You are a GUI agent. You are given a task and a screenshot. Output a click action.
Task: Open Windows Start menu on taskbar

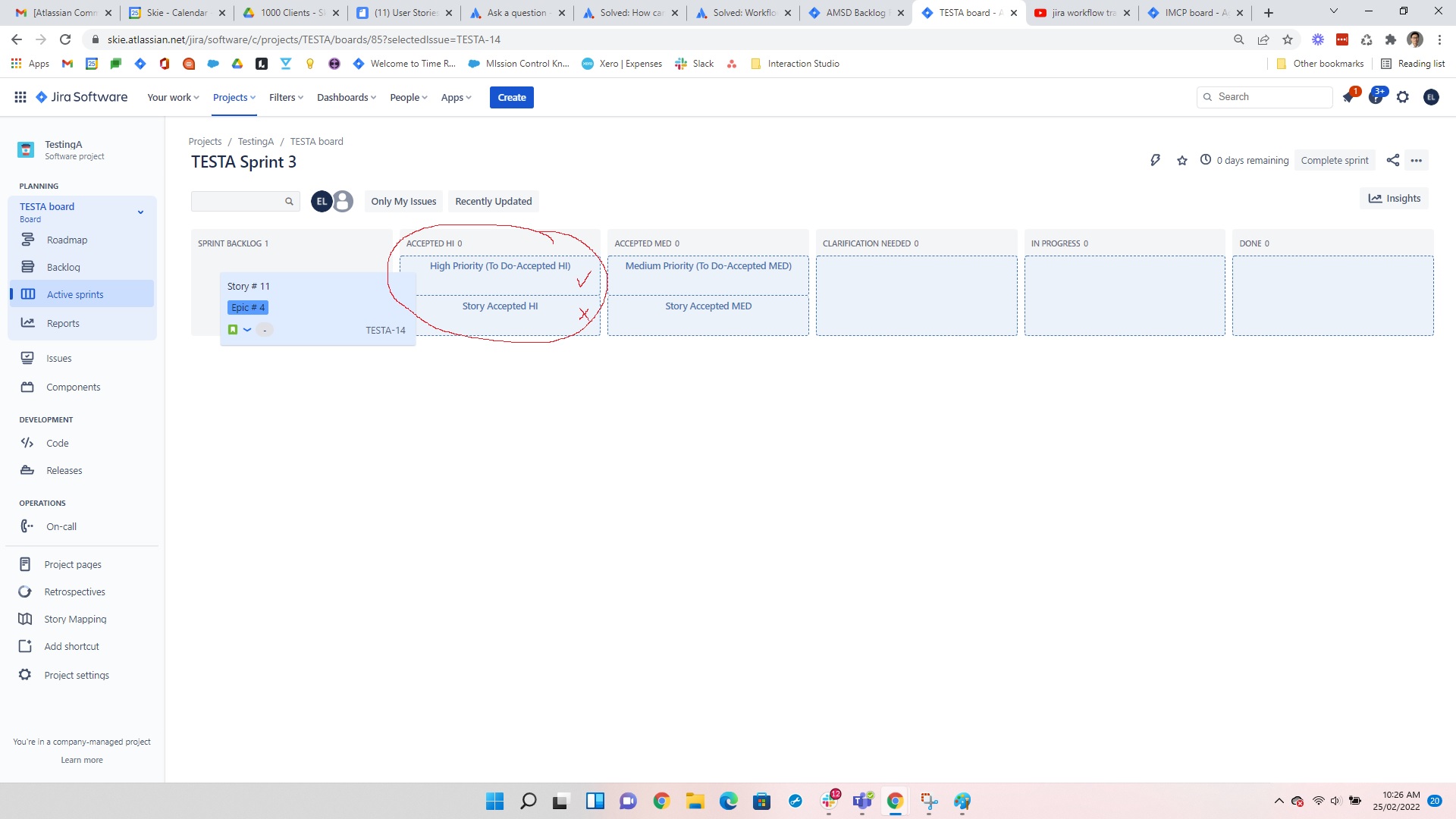pos(494,801)
